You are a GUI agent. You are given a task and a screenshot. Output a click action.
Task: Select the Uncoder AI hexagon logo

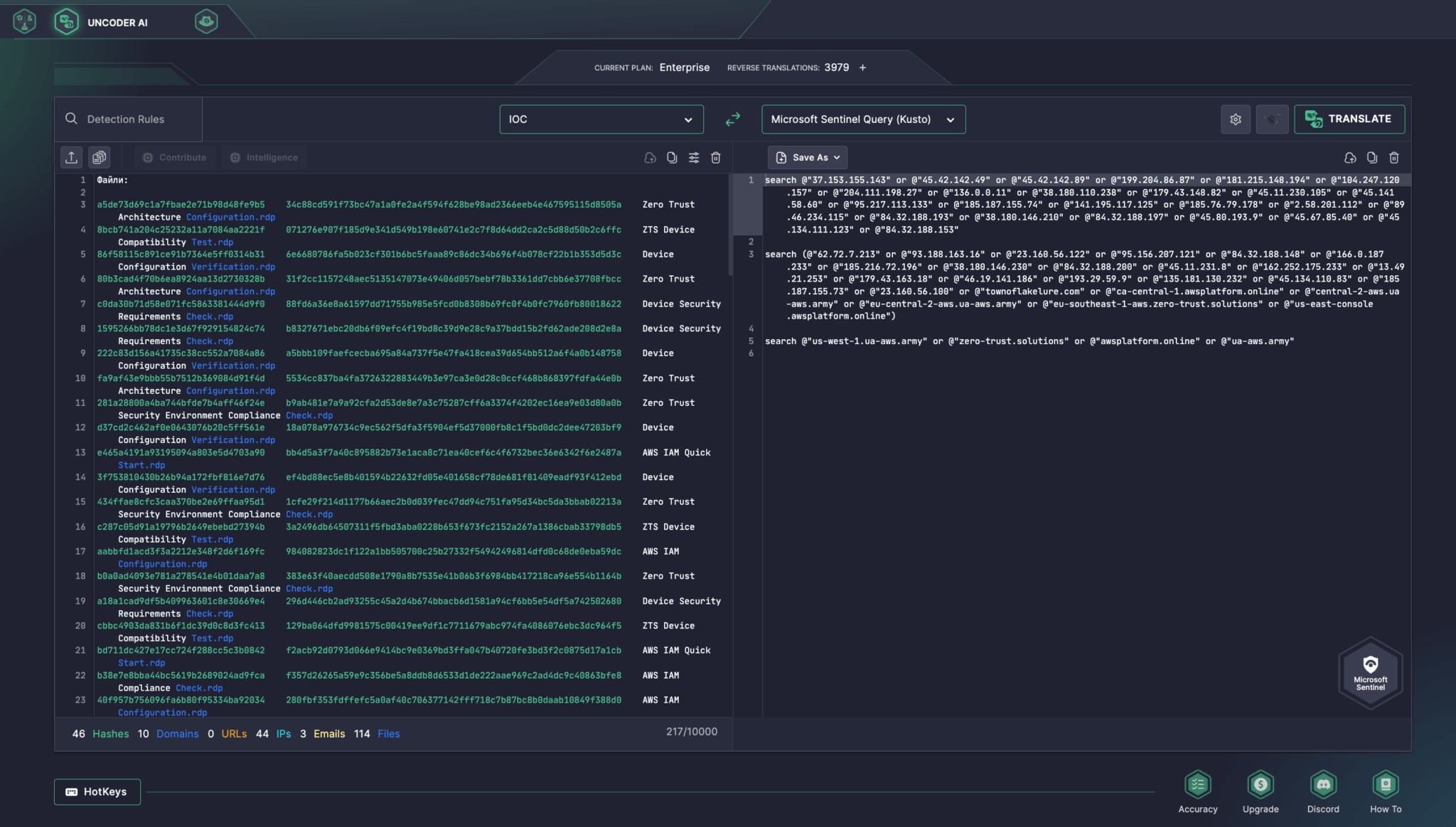click(x=67, y=21)
